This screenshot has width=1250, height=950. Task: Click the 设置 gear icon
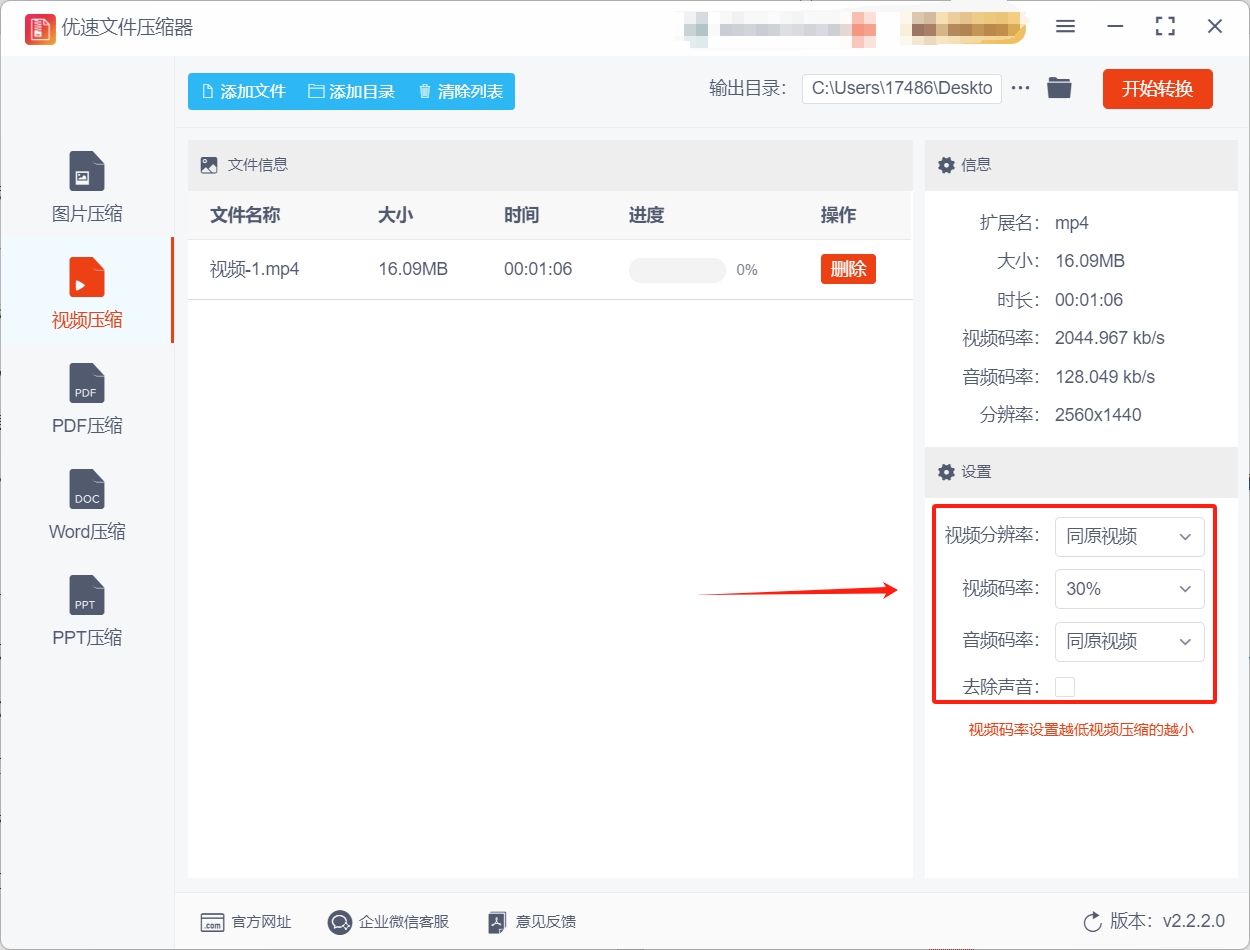[946, 471]
